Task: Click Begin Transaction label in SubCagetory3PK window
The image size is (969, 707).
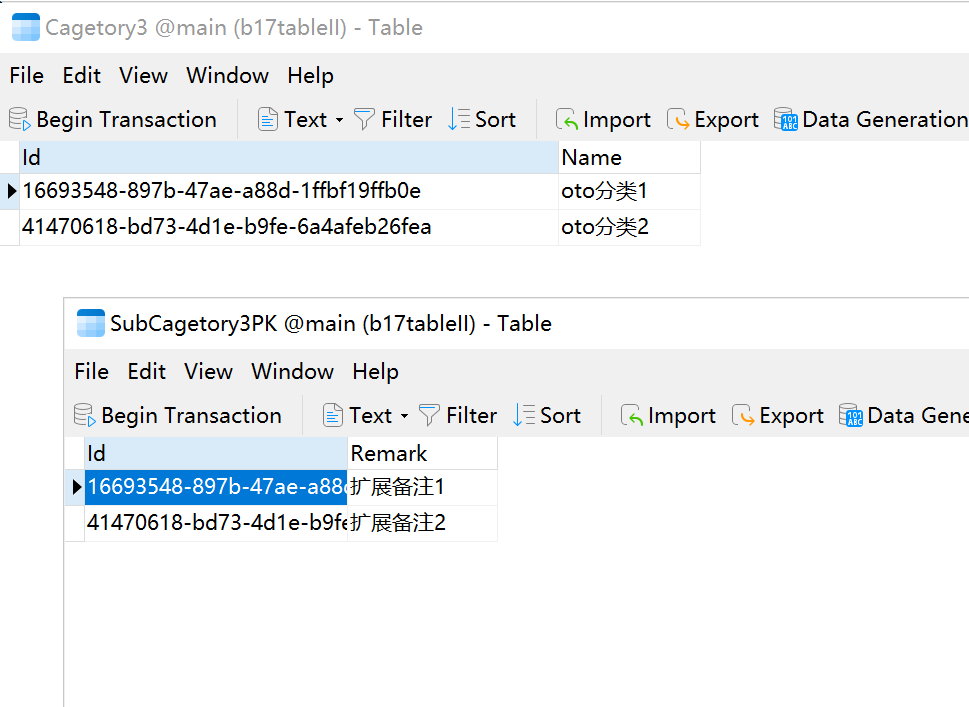Action: (191, 415)
